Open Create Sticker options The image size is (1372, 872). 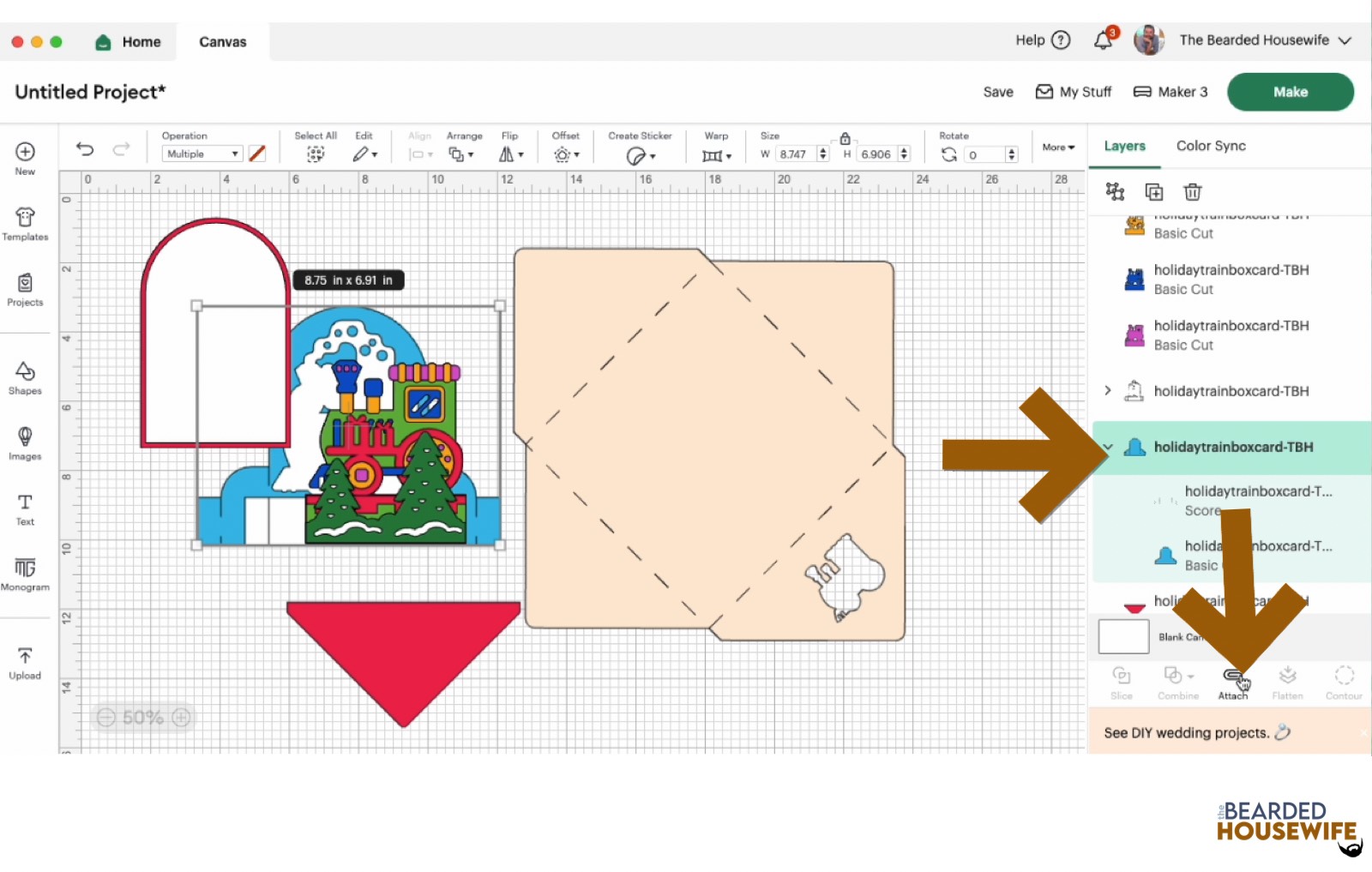point(641,155)
